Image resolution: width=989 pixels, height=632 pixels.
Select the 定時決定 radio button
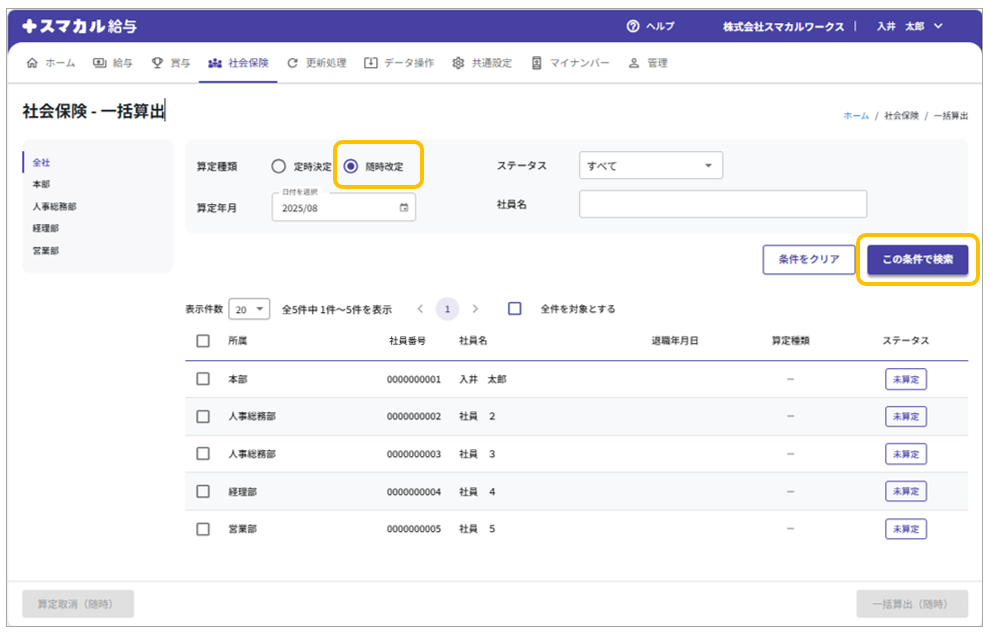coord(279,167)
